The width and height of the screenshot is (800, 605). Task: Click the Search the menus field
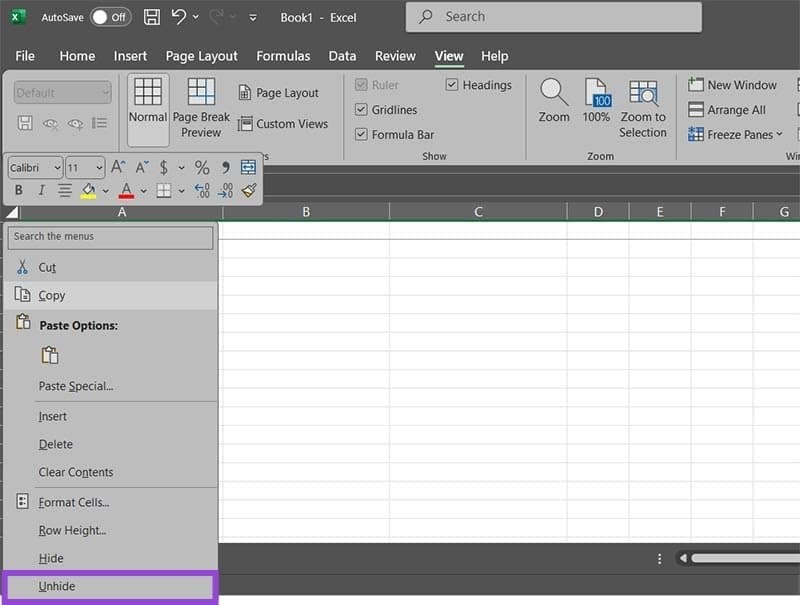110,237
